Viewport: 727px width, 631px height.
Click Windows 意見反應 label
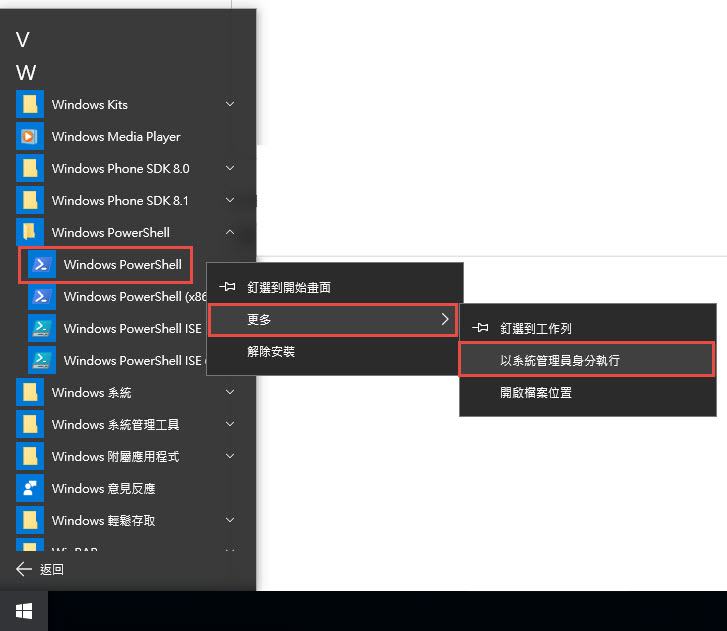coord(103,489)
